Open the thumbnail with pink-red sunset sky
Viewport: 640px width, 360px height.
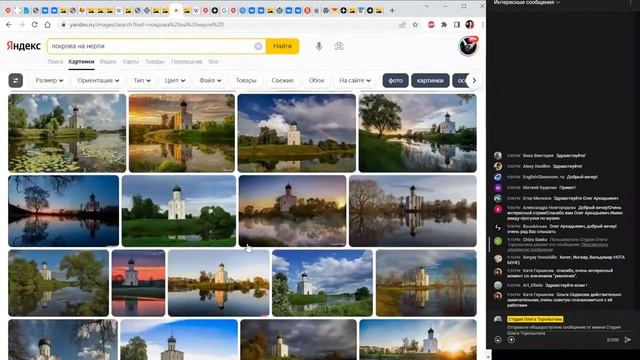(x=138, y=283)
